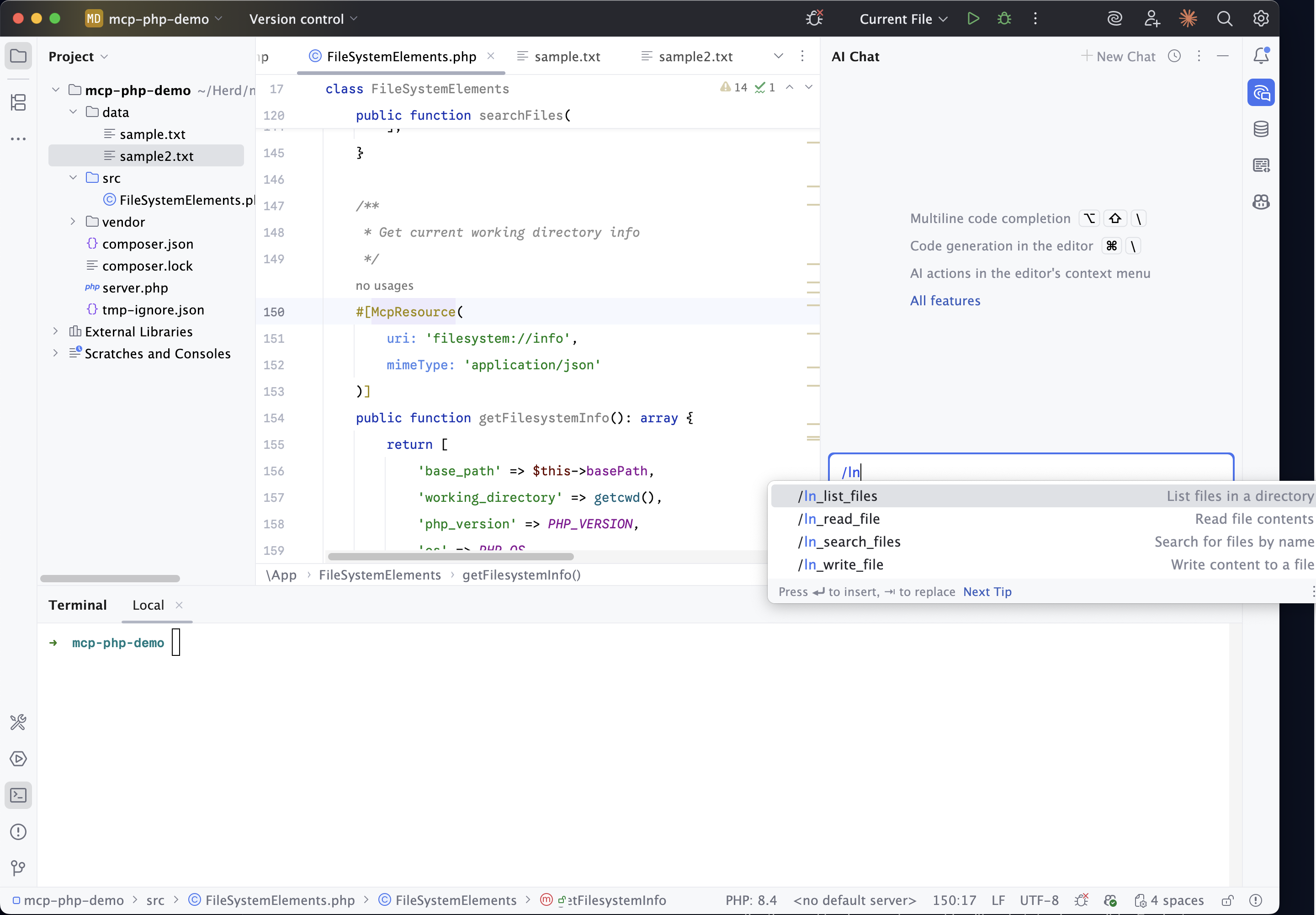The height and width of the screenshot is (915, 1316).
Task: Open the Code With Me add-user icon
Action: (x=1151, y=19)
